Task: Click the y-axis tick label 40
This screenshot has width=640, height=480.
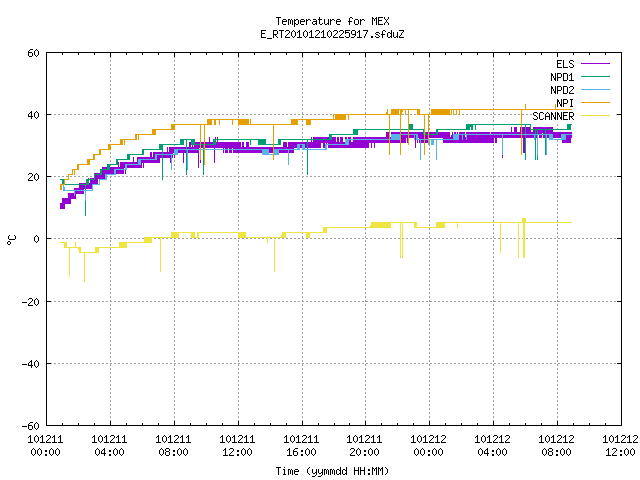Action: [33, 115]
